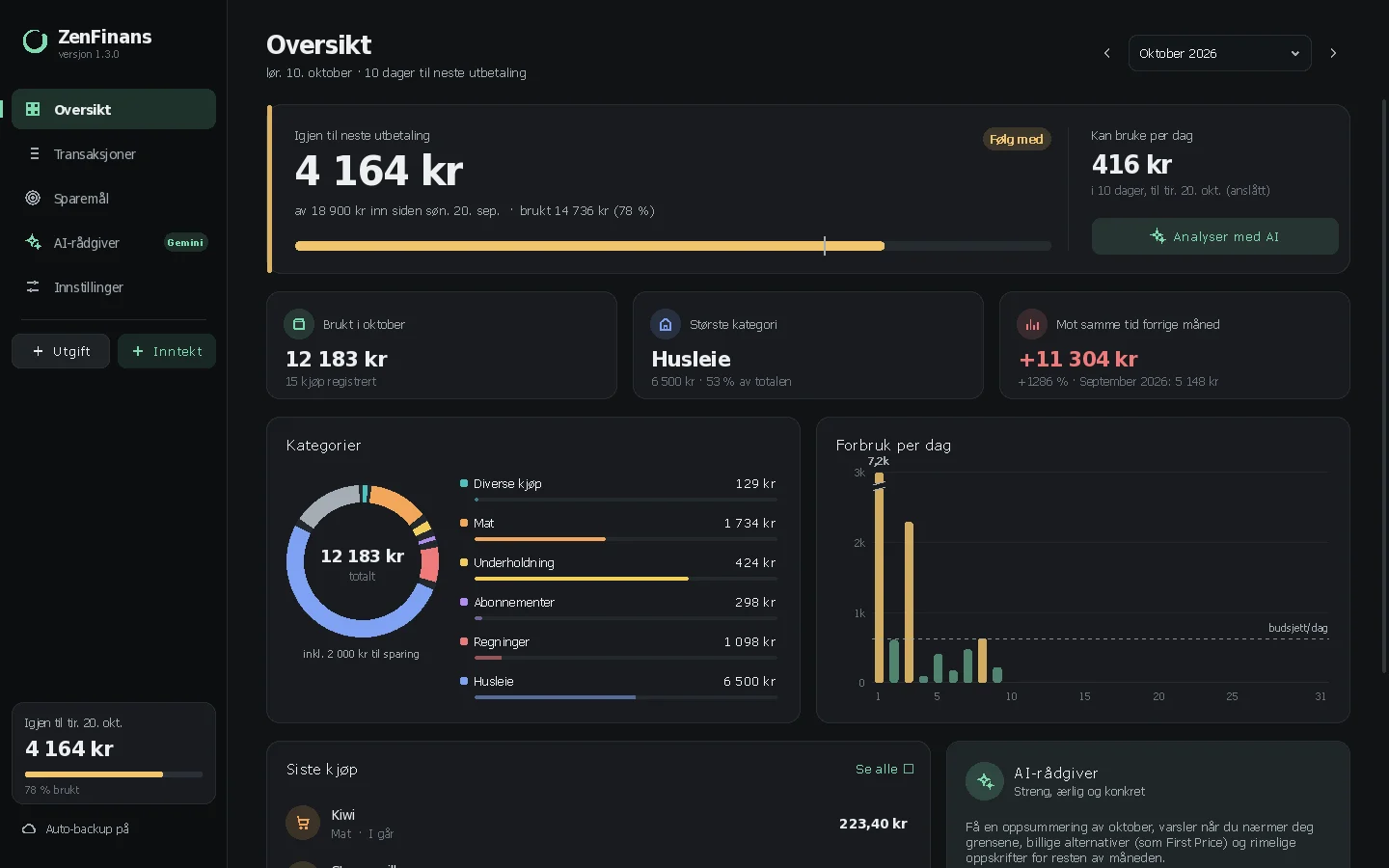Image resolution: width=1389 pixels, height=868 pixels.
Task: Open Sparemål in the sidebar
Action: 114,198
